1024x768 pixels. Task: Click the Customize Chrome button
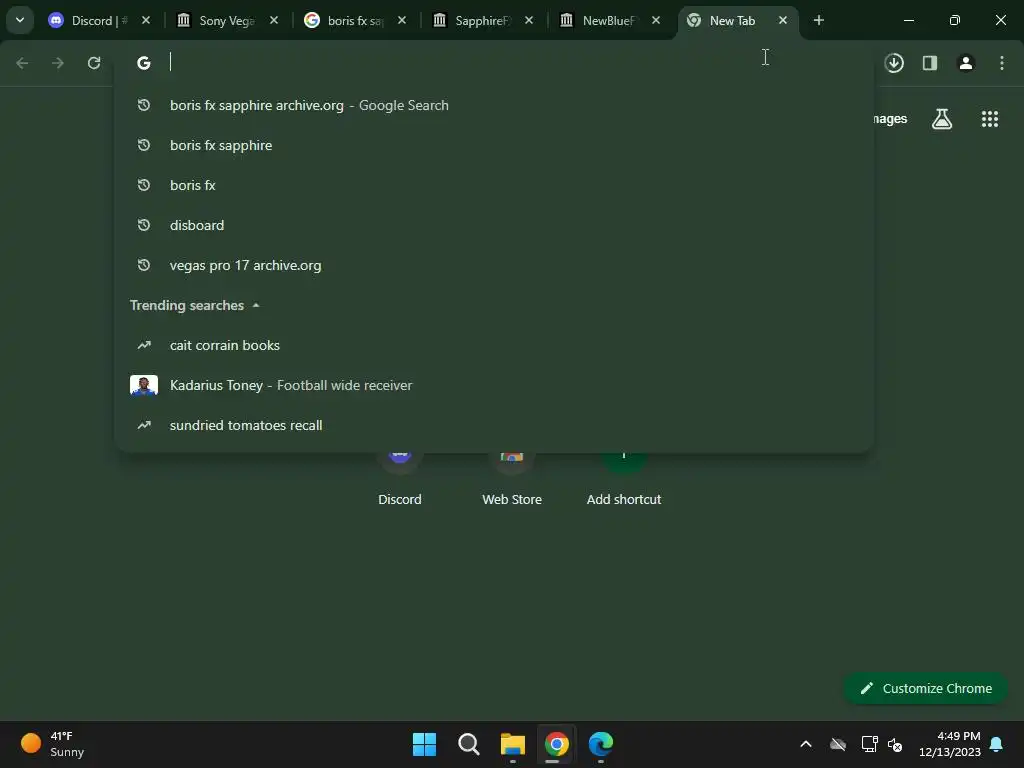point(926,688)
